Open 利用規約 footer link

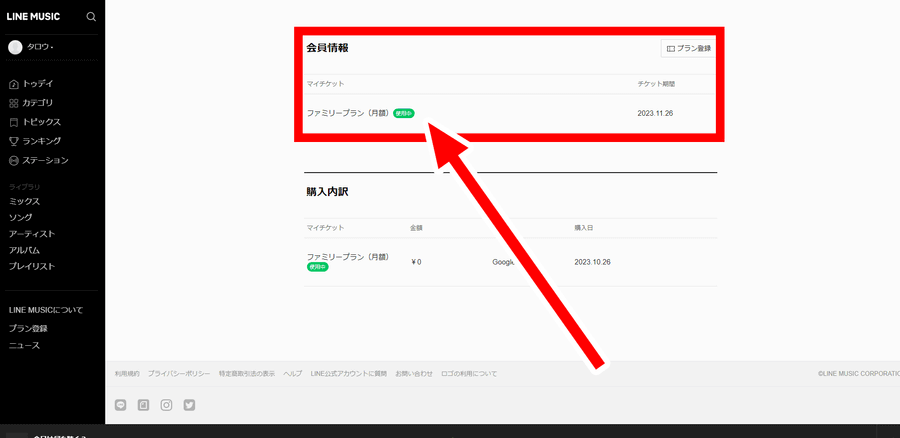(127, 374)
